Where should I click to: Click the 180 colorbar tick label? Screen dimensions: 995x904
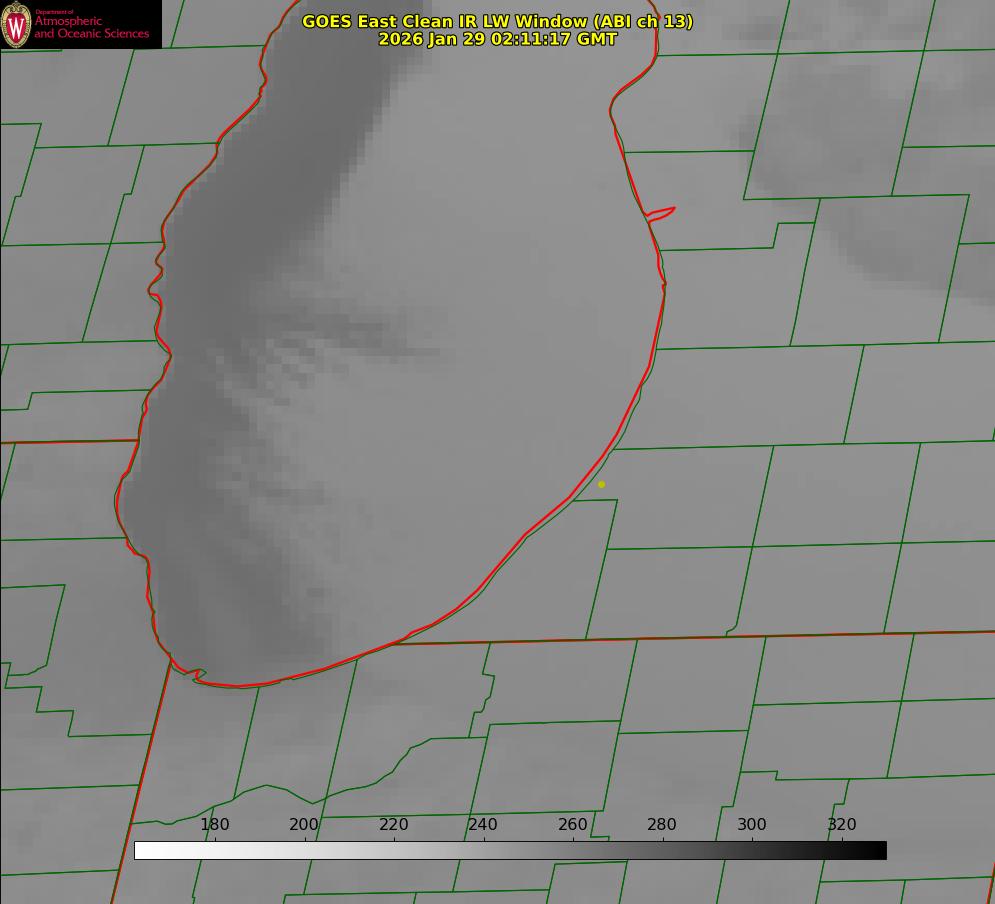pyautogui.click(x=215, y=825)
